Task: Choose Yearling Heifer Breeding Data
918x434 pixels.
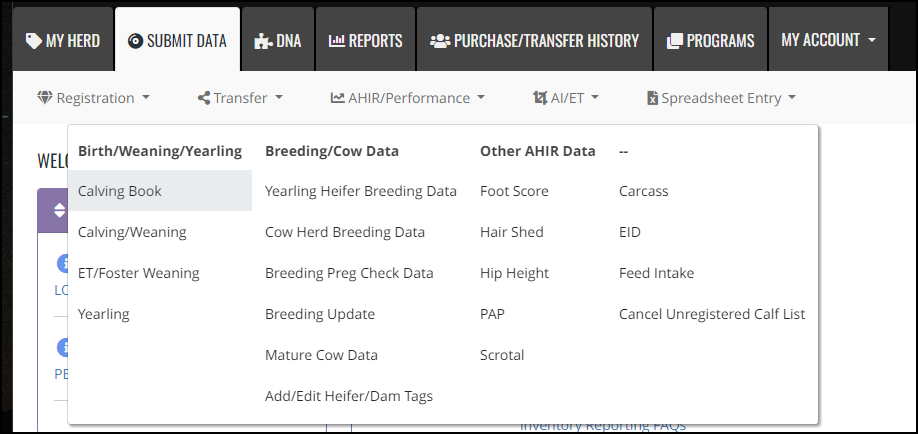Action: [361, 191]
